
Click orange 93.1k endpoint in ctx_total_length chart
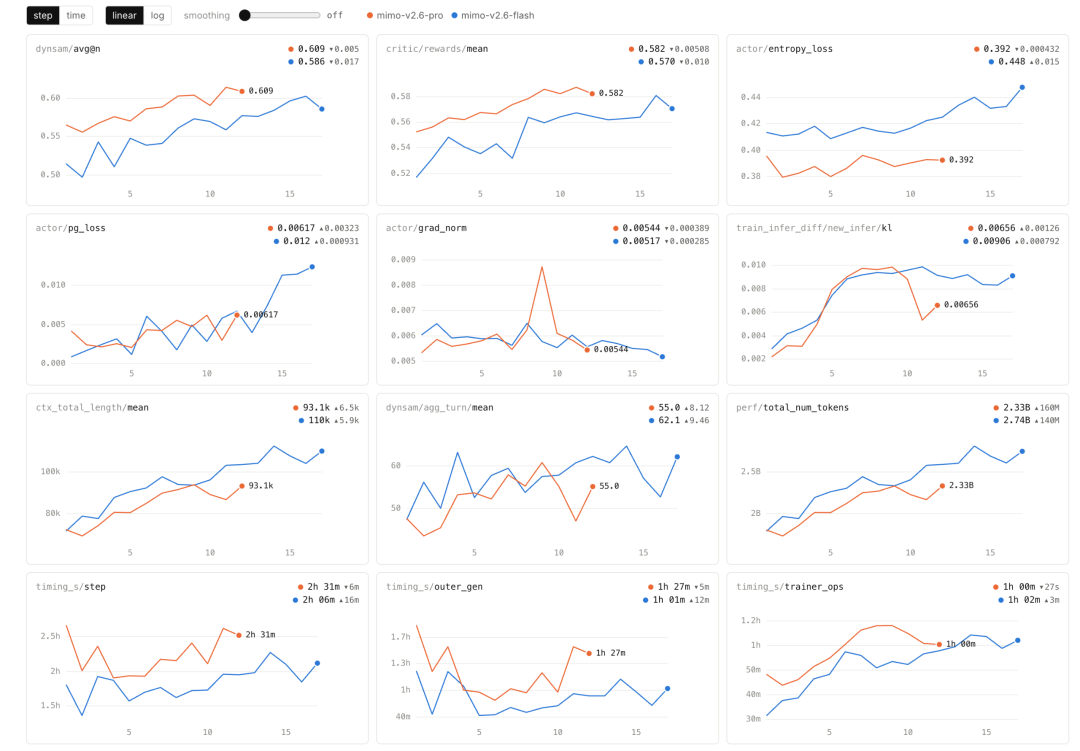click(x=242, y=486)
